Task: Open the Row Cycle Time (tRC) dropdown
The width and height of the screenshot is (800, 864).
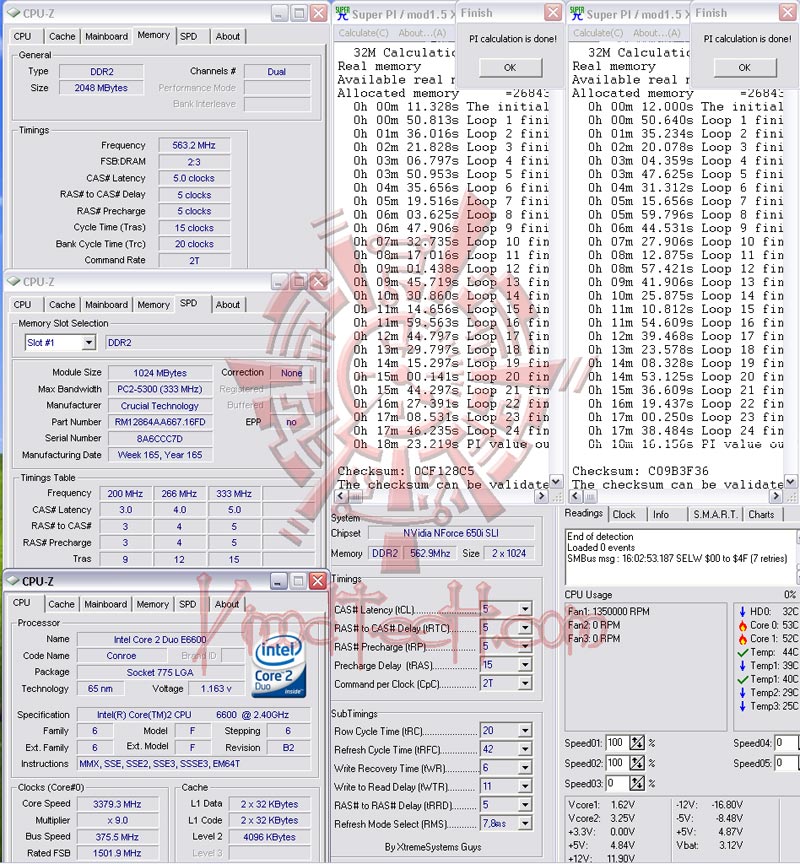Action: 525,731
